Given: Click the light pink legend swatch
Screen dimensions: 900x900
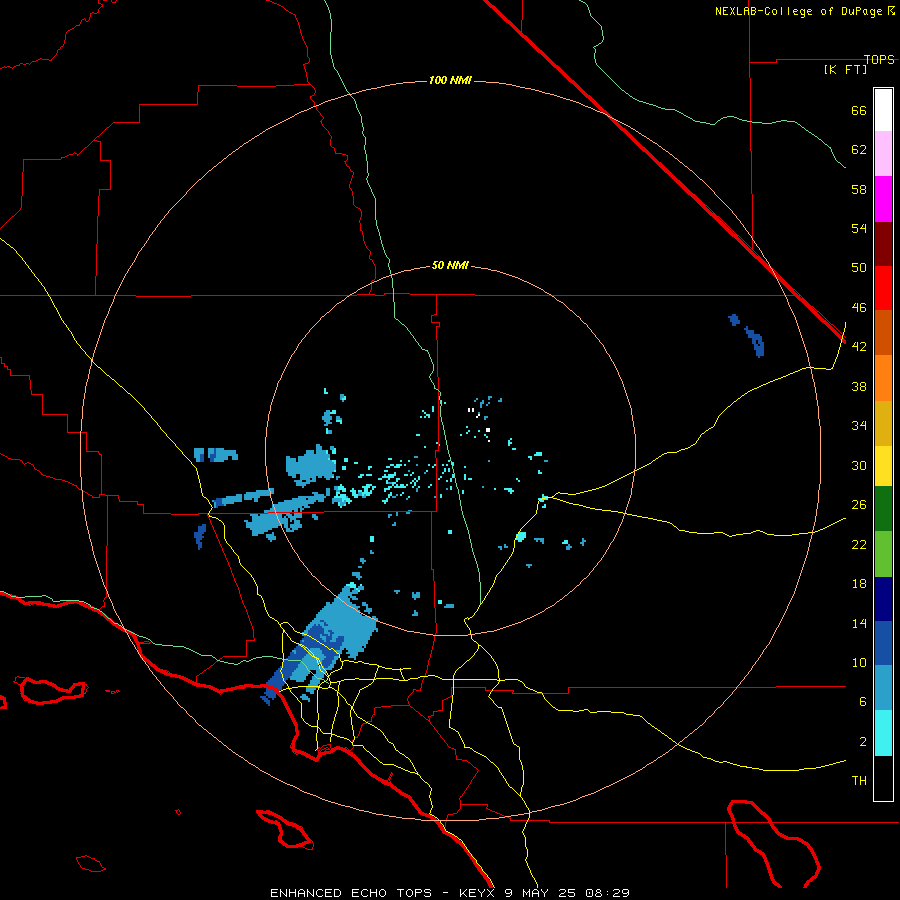Looking at the screenshot, I should click(x=883, y=153).
